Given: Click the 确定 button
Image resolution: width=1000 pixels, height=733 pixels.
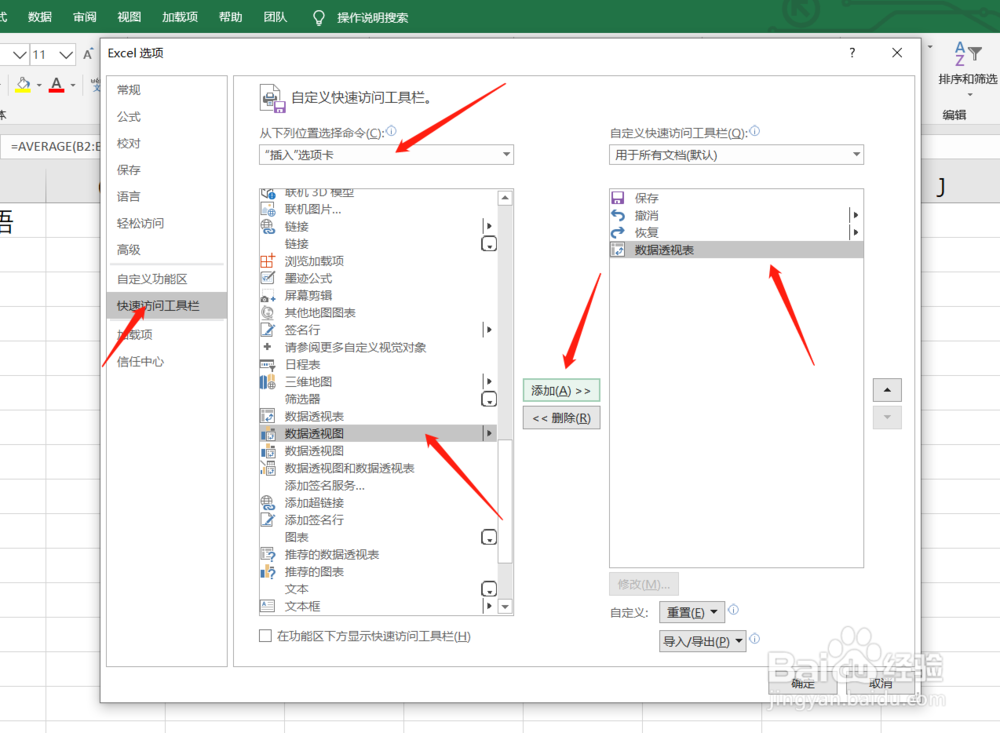Looking at the screenshot, I should pos(802,683).
